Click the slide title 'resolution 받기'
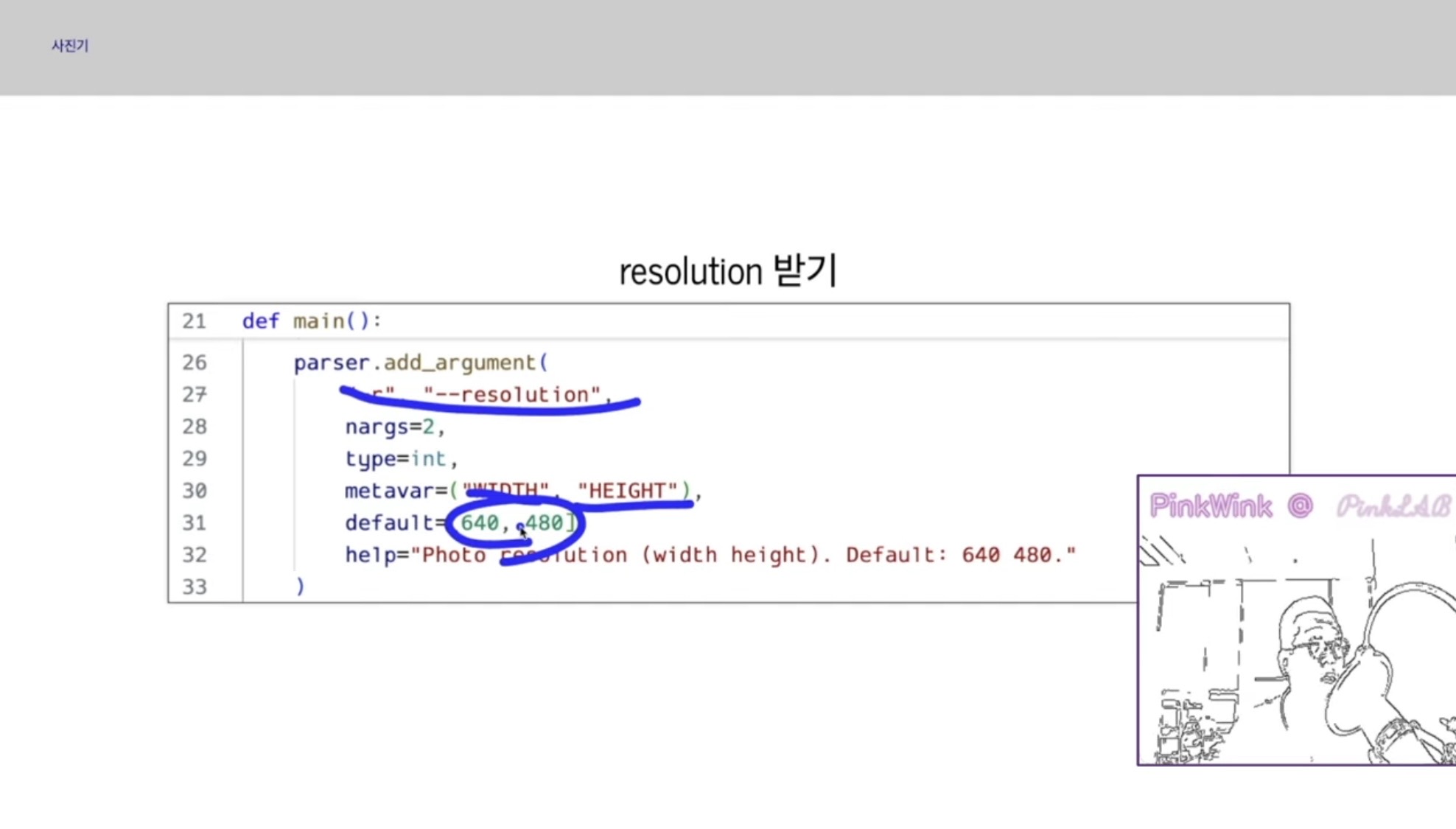Screen dimensions: 1456x829 [x=727, y=271]
